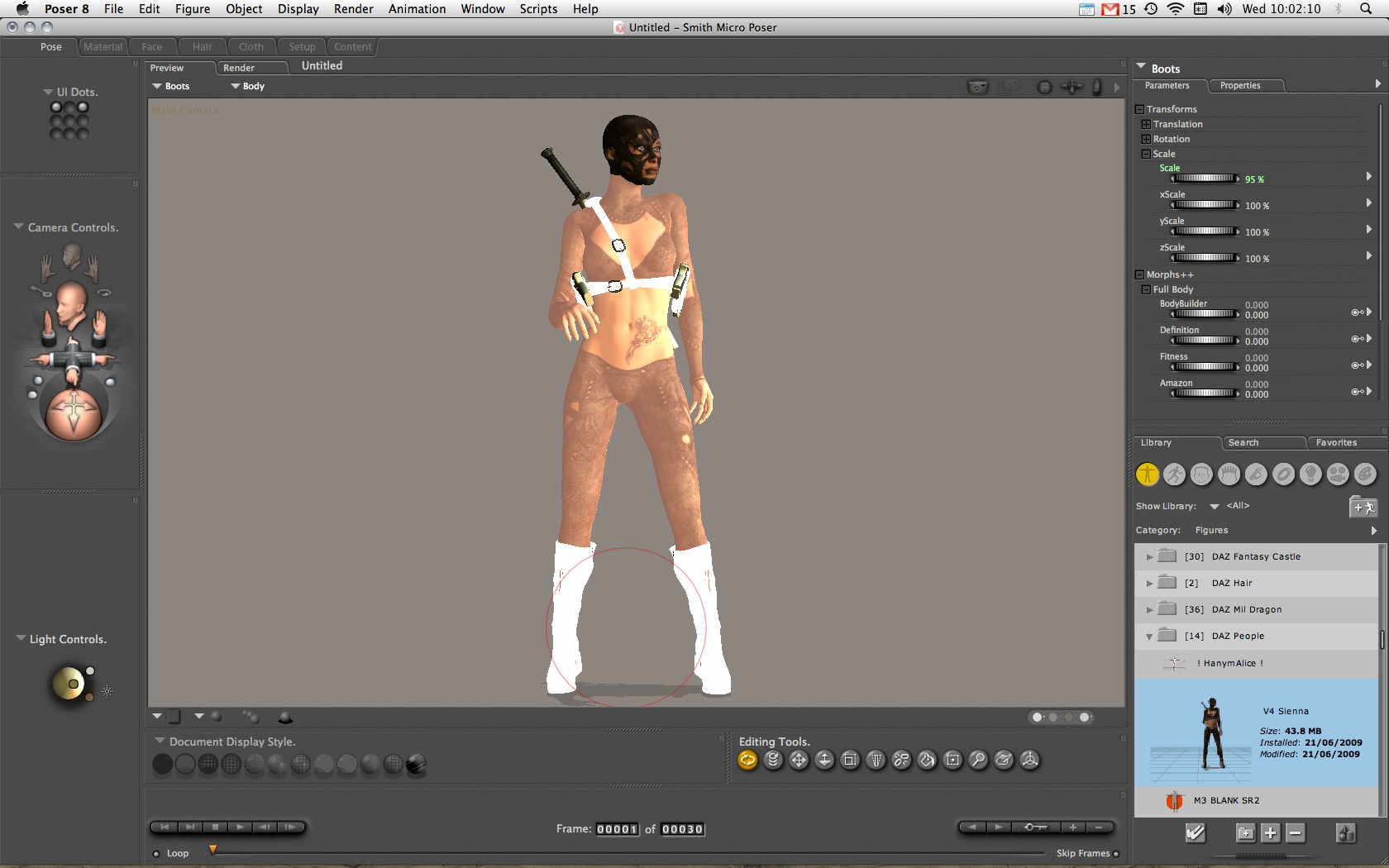Adjust the Scale parameter dial at 95%

[1205, 179]
